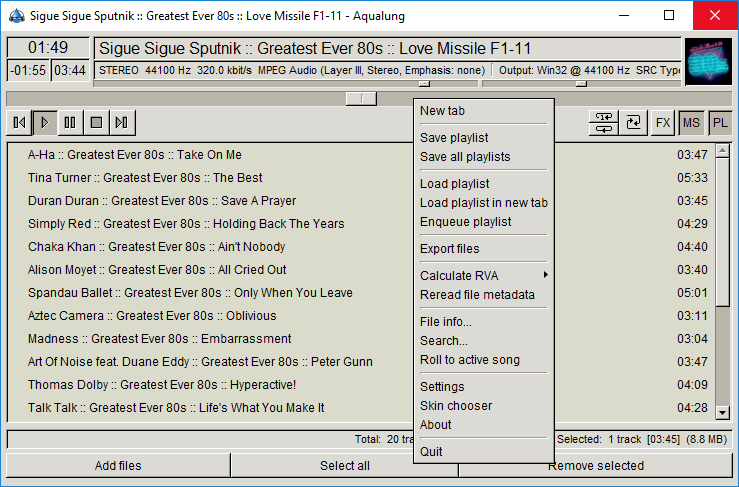739x487 pixels.
Task: Open File info... from menu
Action: (483, 322)
